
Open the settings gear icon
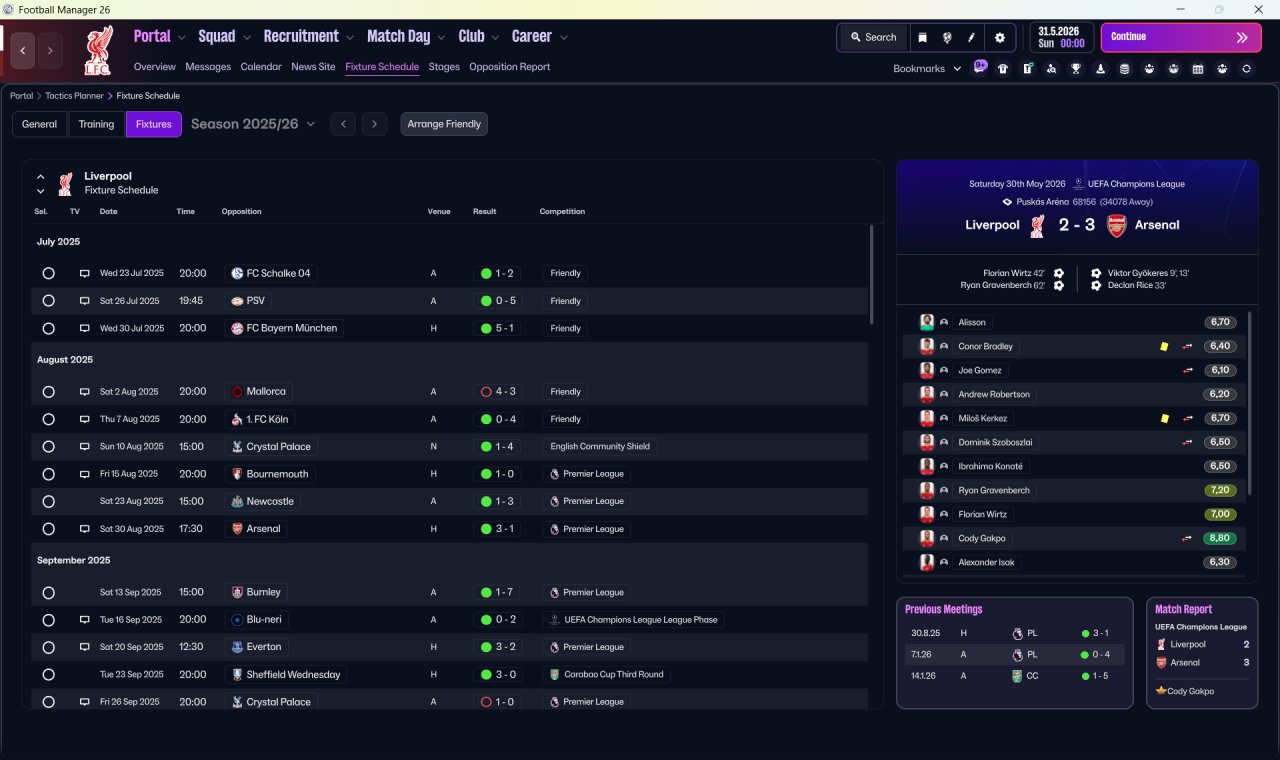click(x=999, y=37)
